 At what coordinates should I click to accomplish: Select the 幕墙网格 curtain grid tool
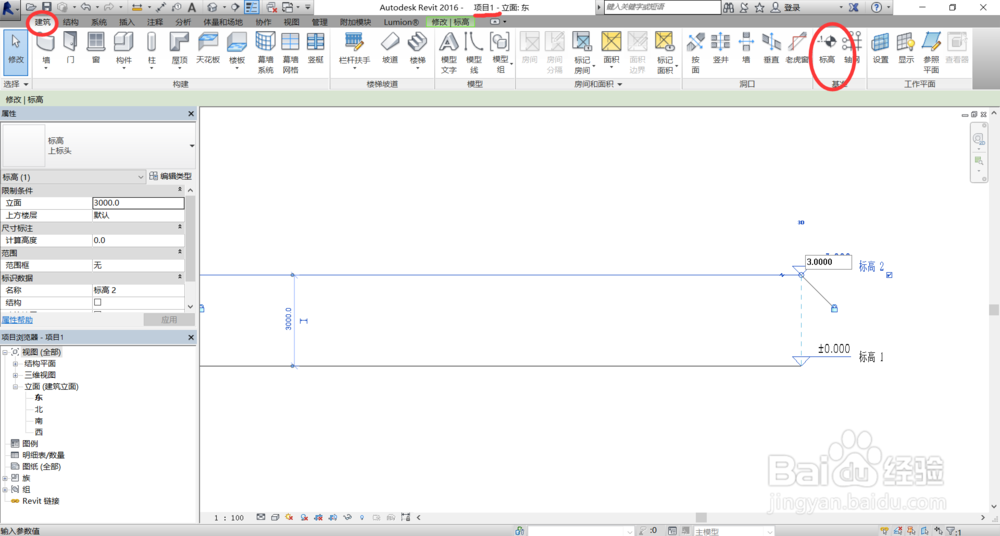(290, 52)
